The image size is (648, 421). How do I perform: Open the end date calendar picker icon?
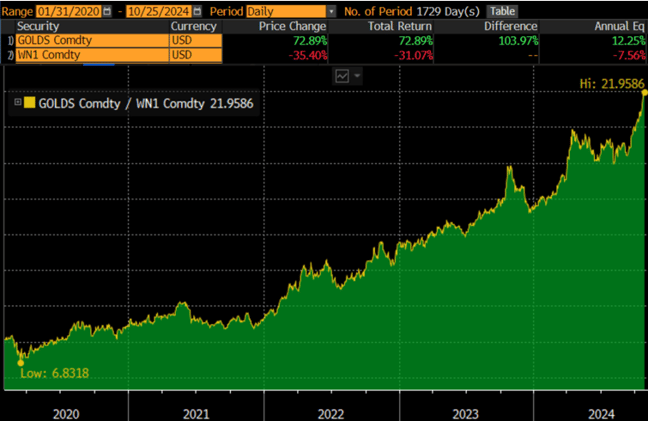click(198, 11)
